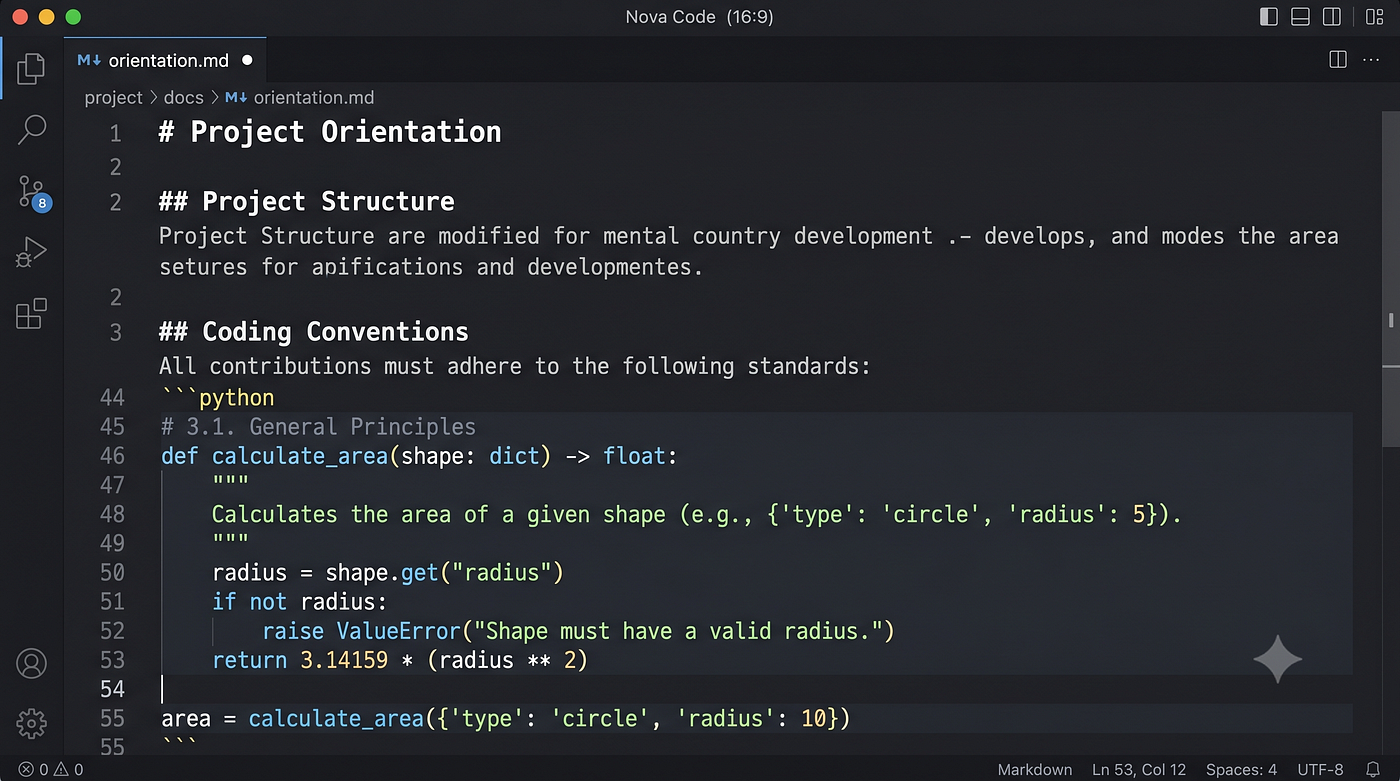Click the ```python code fence line
The width and height of the screenshot is (1400, 781).
(x=217, y=398)
